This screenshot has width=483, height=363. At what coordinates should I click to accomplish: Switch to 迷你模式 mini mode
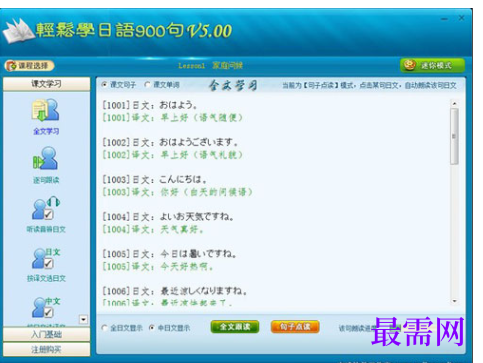pyautogui.click(x=432, y=65)
